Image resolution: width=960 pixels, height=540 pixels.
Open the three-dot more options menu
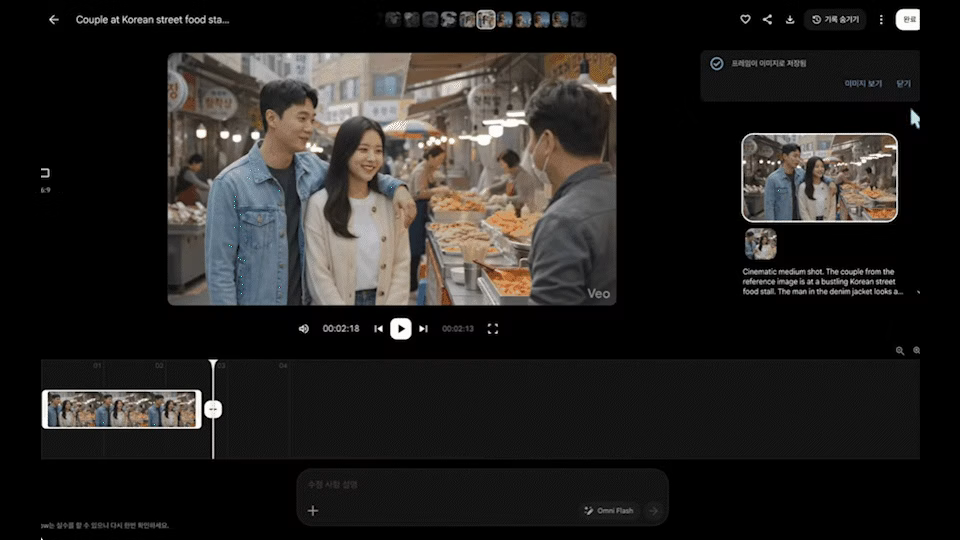(881, 20)
